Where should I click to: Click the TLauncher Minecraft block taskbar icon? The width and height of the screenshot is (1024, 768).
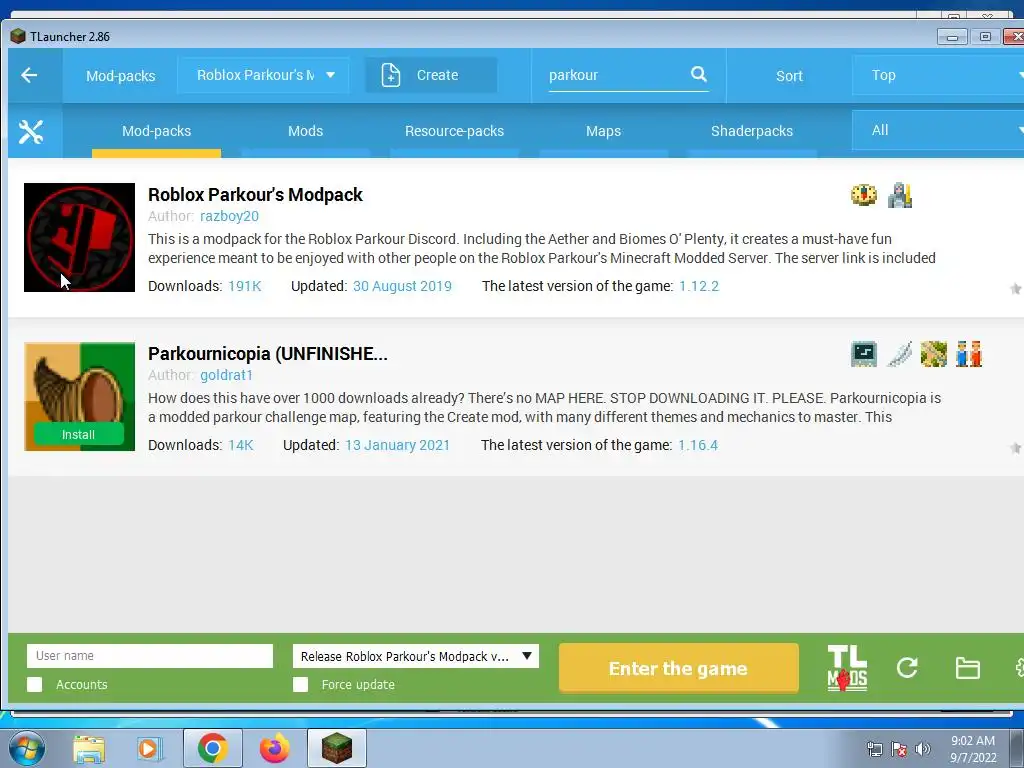point(337,748)
